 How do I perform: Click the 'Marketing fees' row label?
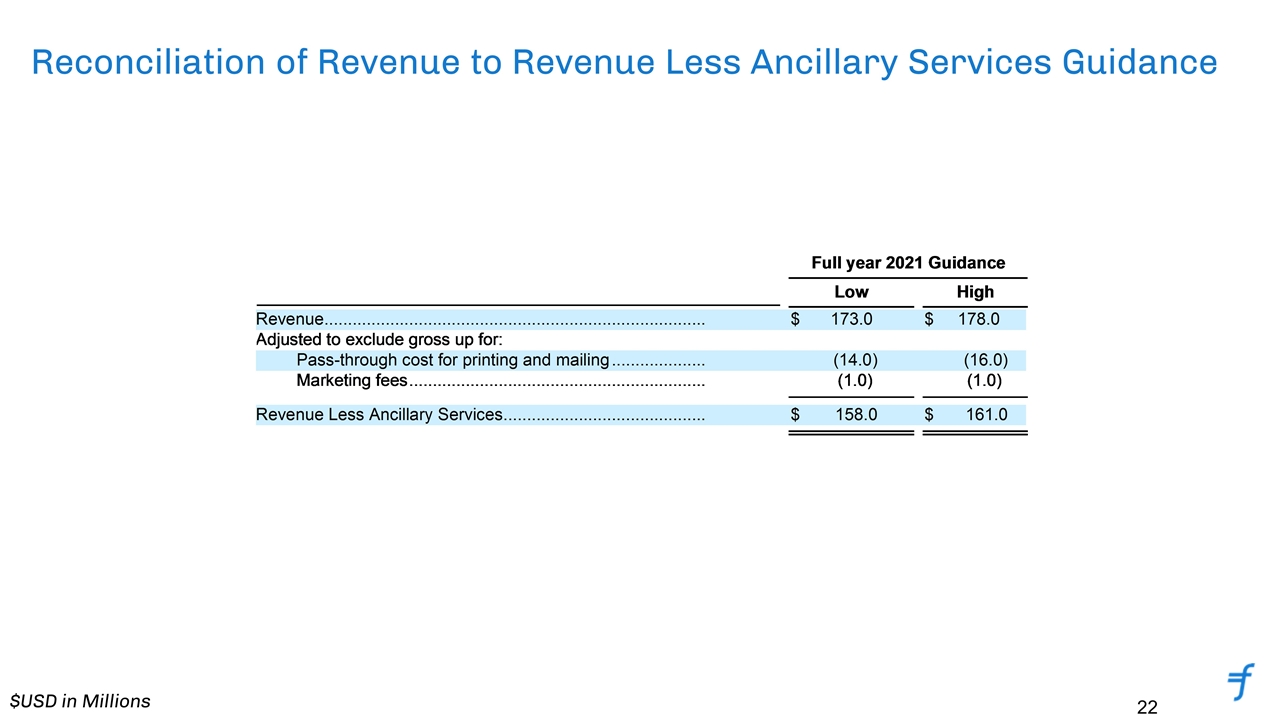pyautogui.click(x=352, y=380)
